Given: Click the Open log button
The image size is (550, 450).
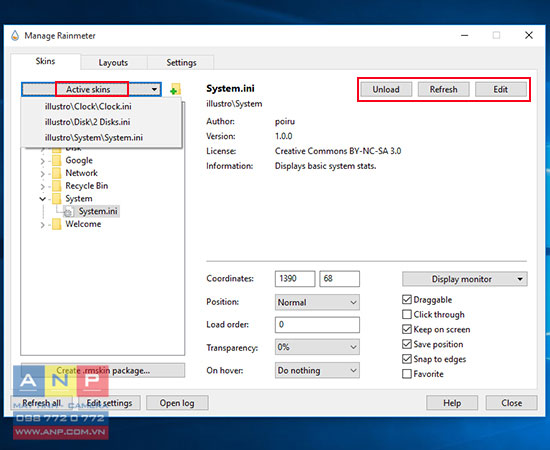Looking at the screenshot, I should click(177, 403).
